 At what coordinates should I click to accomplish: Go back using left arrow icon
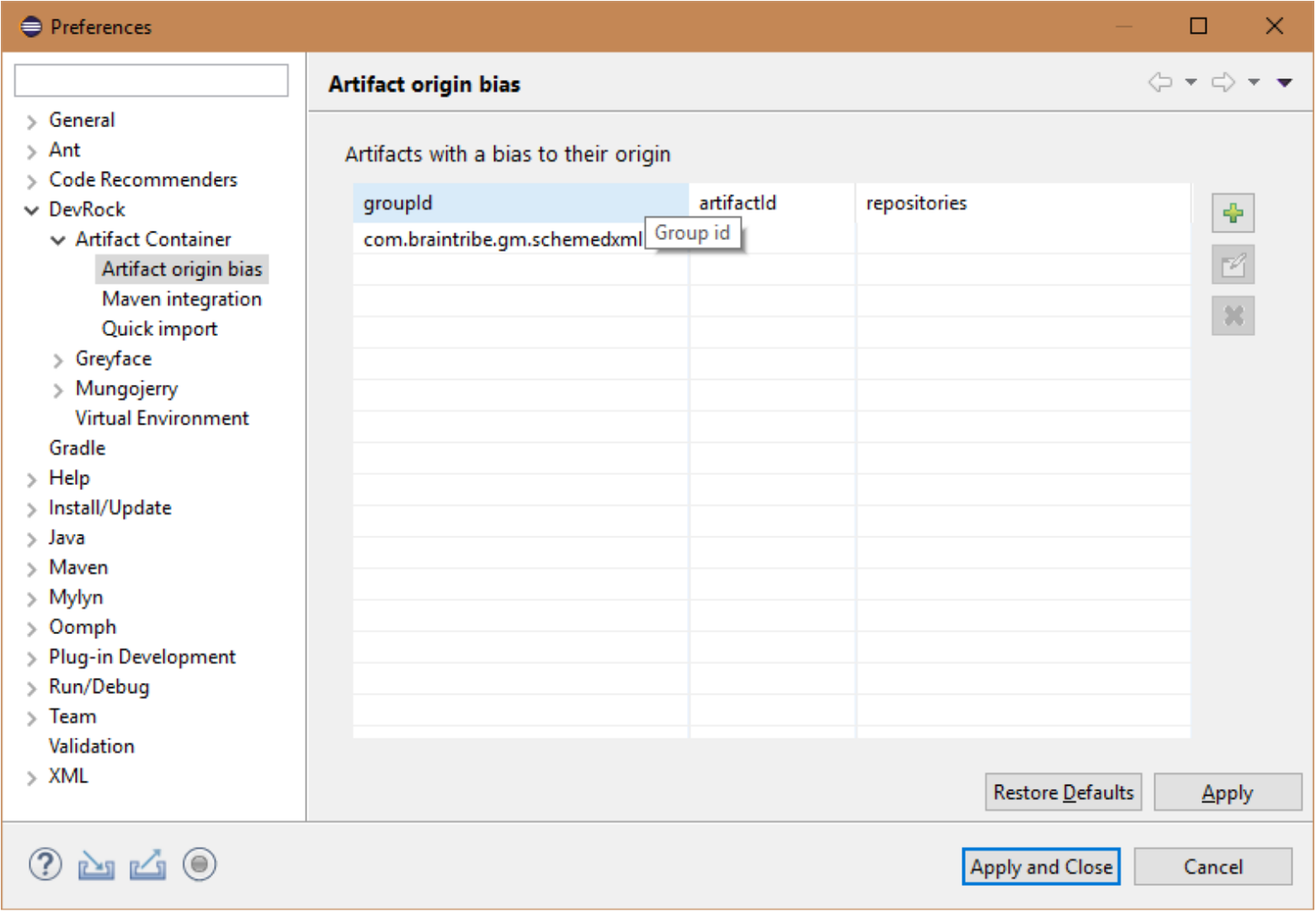click(x=1159, y=83)
